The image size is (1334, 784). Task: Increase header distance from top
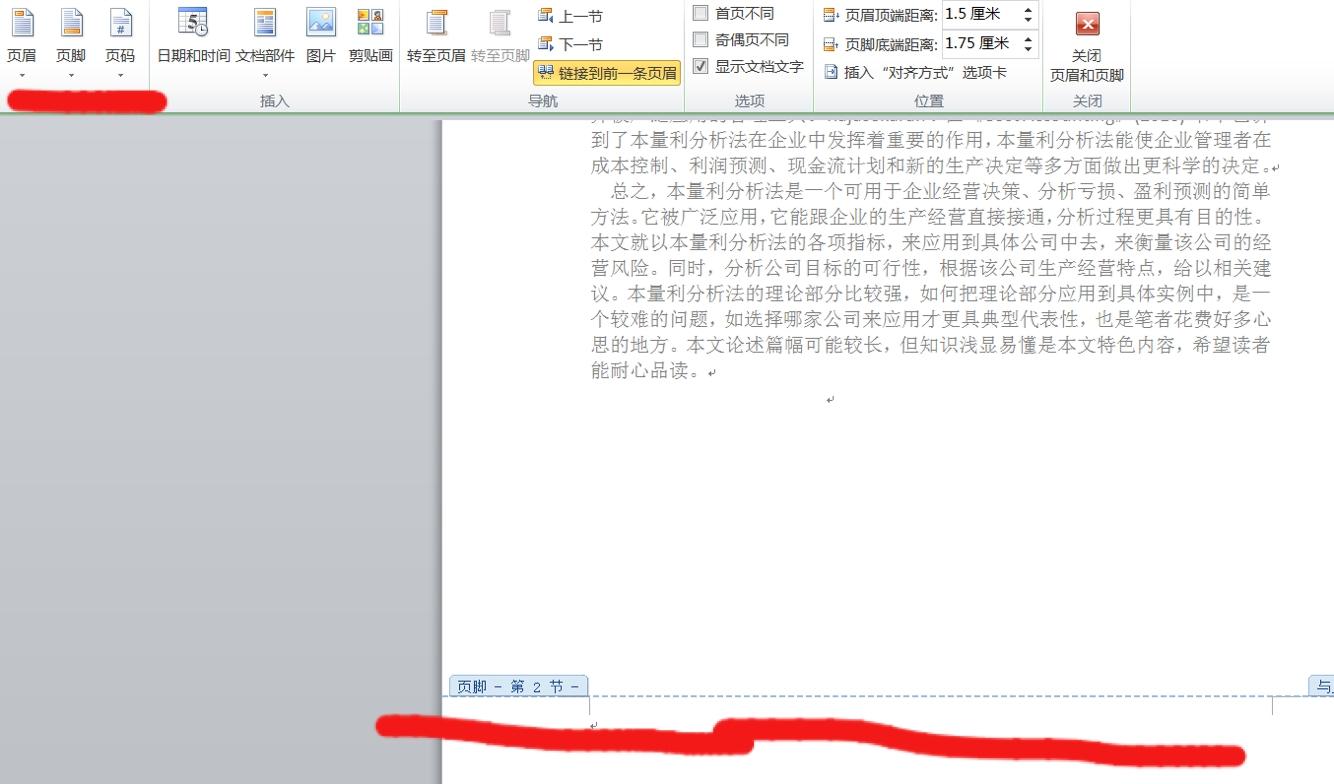tap(1029, 8)
